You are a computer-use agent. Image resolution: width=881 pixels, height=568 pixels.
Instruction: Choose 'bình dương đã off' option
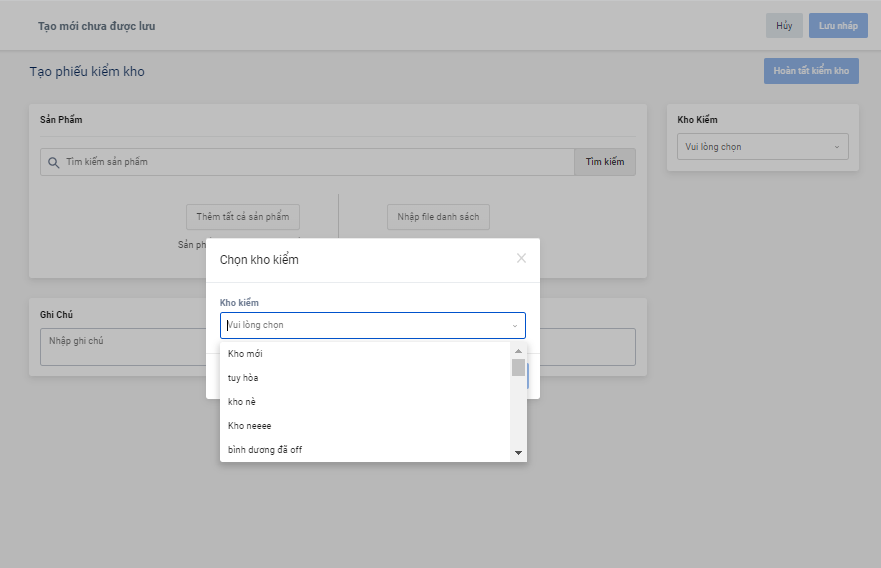(265, 450)
